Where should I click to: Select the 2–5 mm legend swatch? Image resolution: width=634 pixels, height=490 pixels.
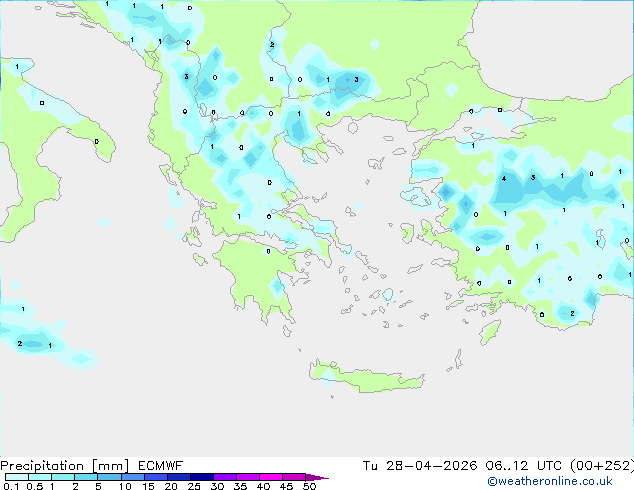86,477
